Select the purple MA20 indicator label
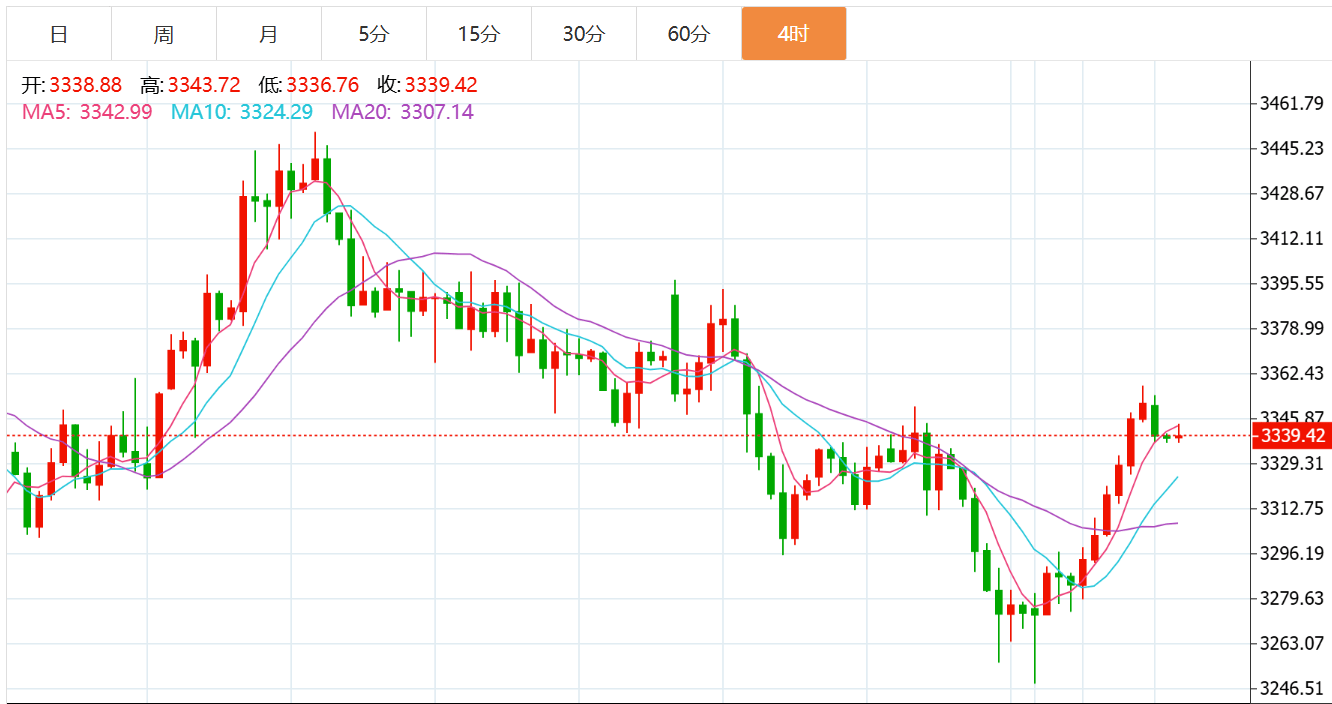Screen dimensions: 1332x704 [403, 112]
